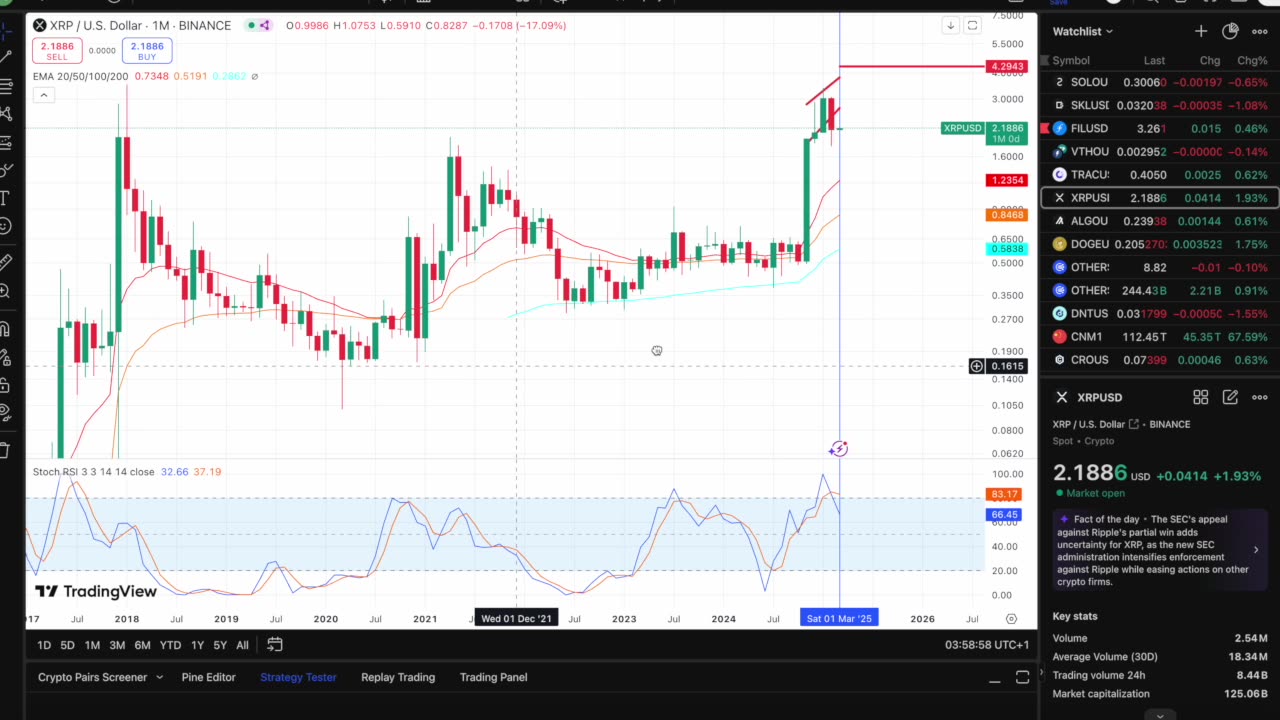Open the Trading Panel tab
This screenshot has height=720, width=1280.
[493, 677]
